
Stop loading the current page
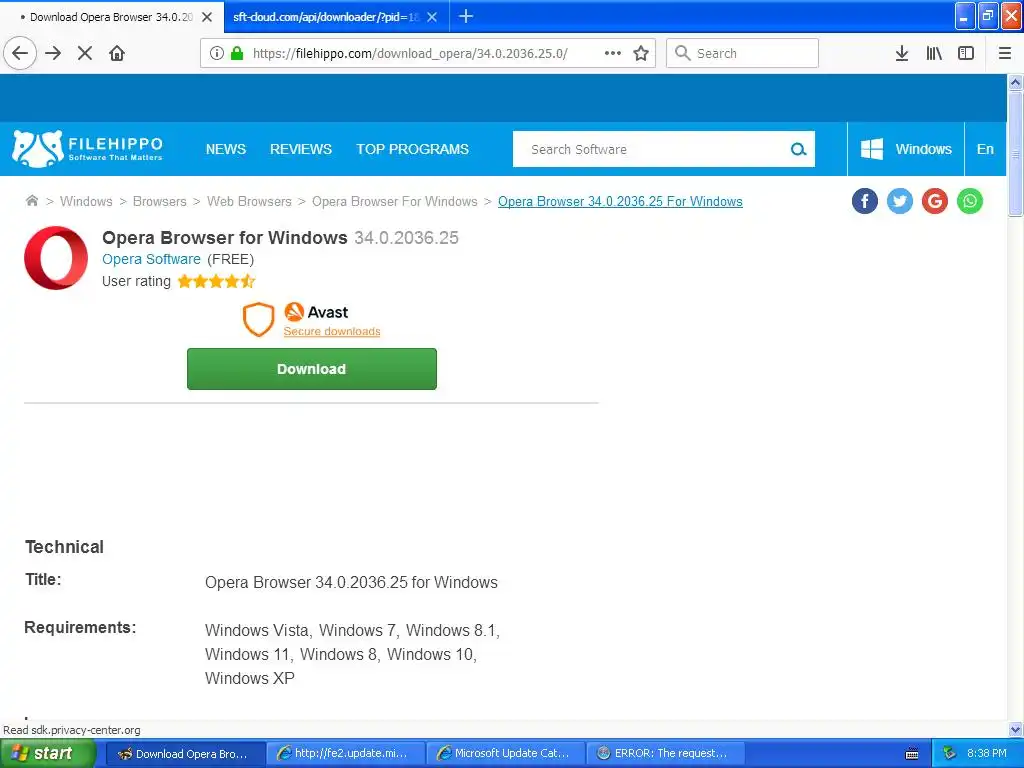click(x=85, y=53)
